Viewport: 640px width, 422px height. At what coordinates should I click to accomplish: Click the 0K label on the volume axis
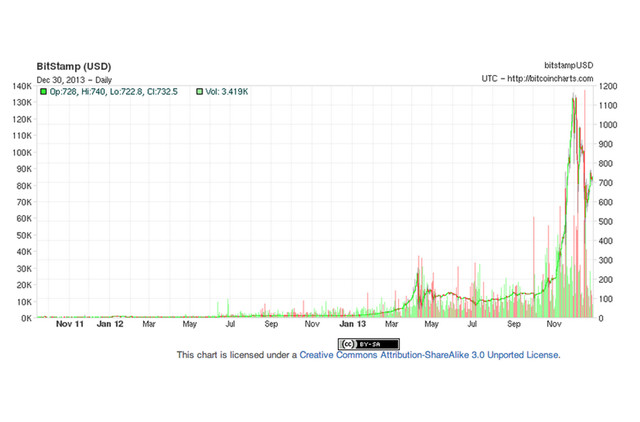pyautogui.click(x=26, y=318)
